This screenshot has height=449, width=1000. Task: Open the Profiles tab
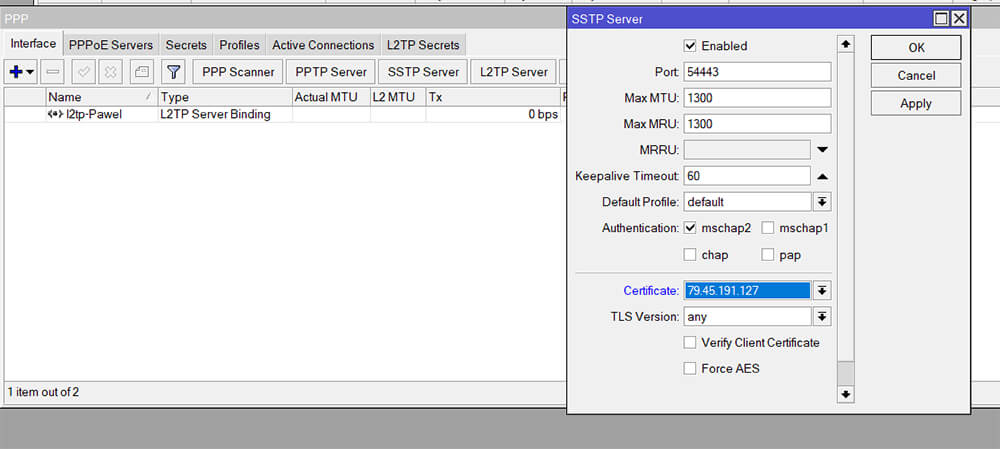239,45
